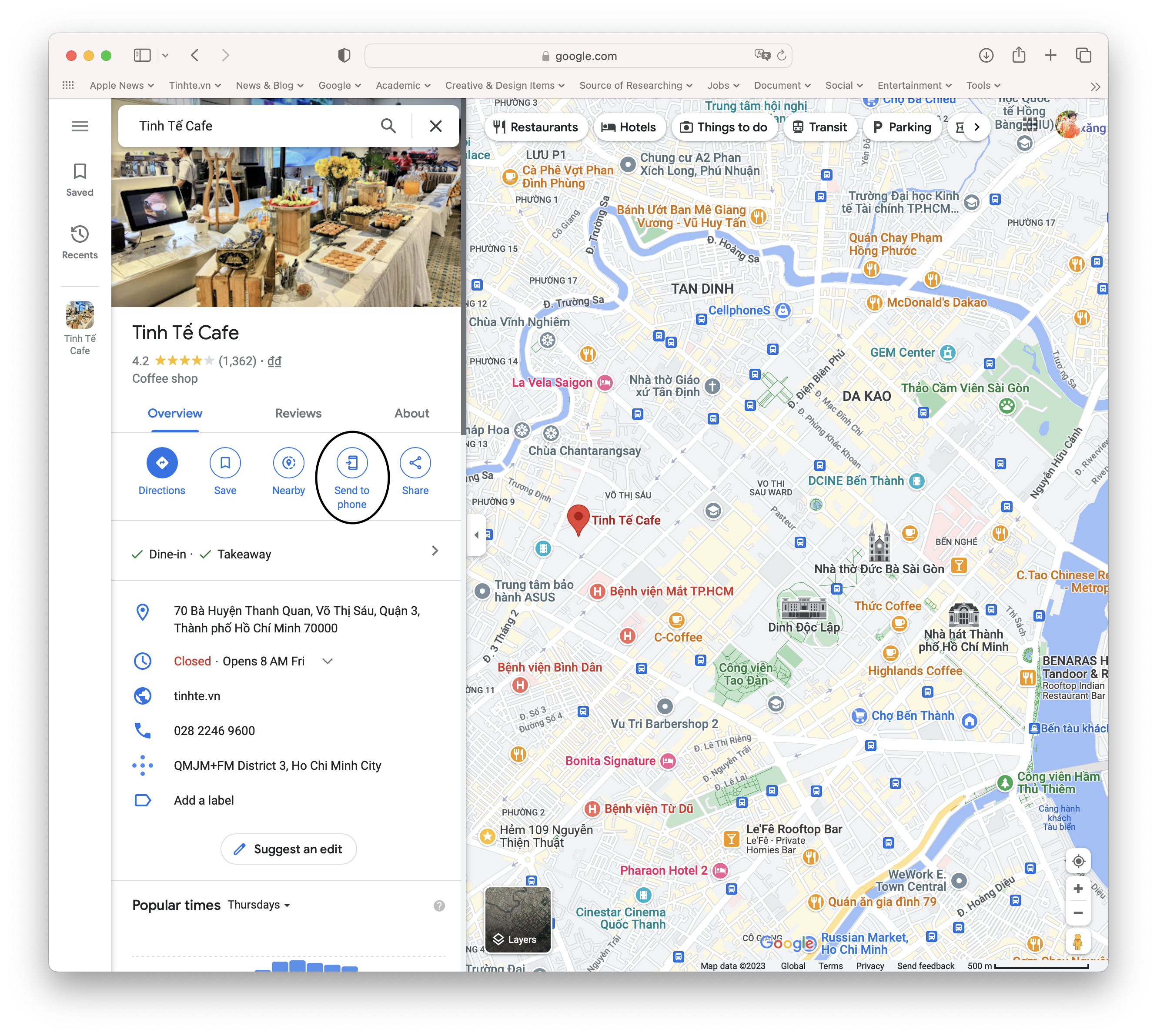Zoom in the map with plus
The width and height of the screenshot is (1157, 1036).
tap(1078, 889)
